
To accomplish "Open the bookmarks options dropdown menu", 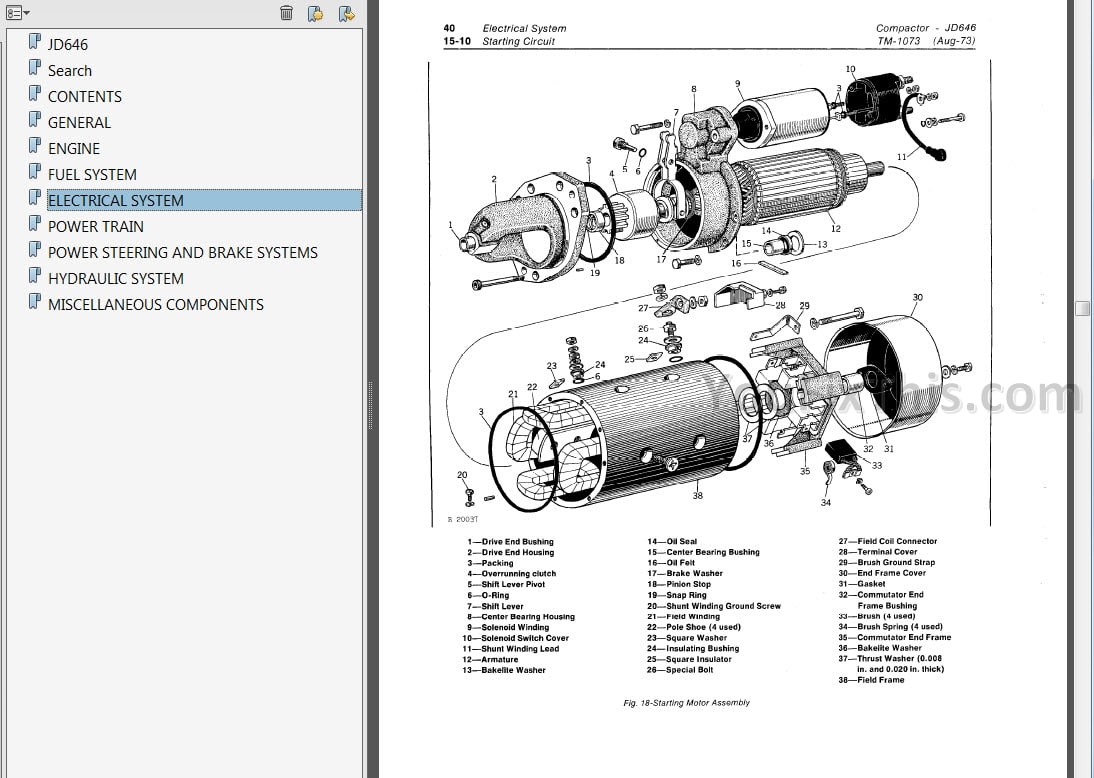I will (18, 13).
